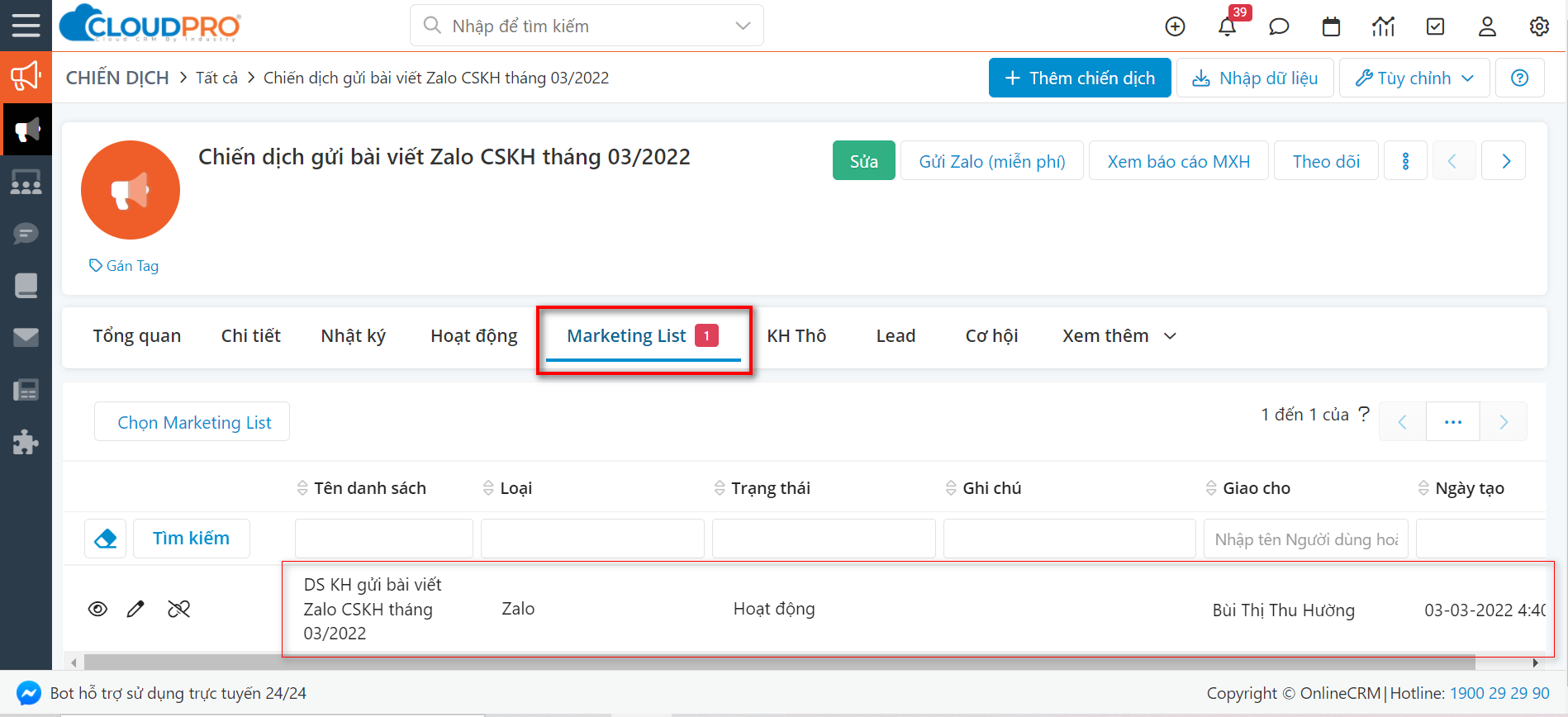Viewport: 1568px width, 717px height.
Task: Click the pagination jump ellipsis button
Action: pyautogui.click(x=1453, y=422)
